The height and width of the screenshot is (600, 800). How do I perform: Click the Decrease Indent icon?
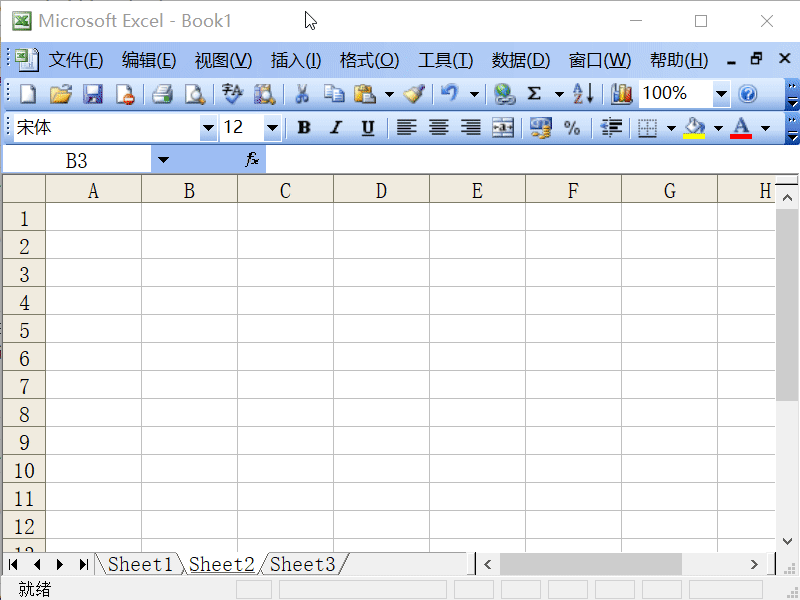point(611,127)
